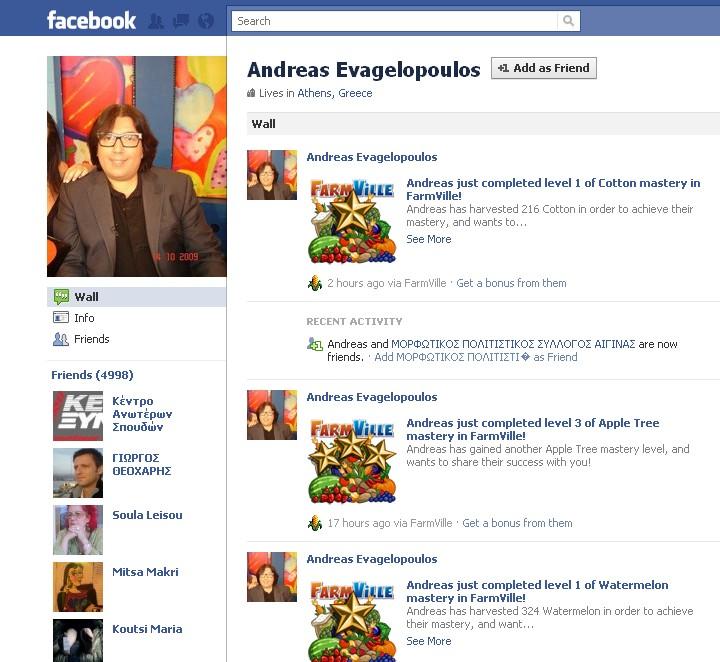Click the corn icon beside 2 hours ago

point(315,283)
